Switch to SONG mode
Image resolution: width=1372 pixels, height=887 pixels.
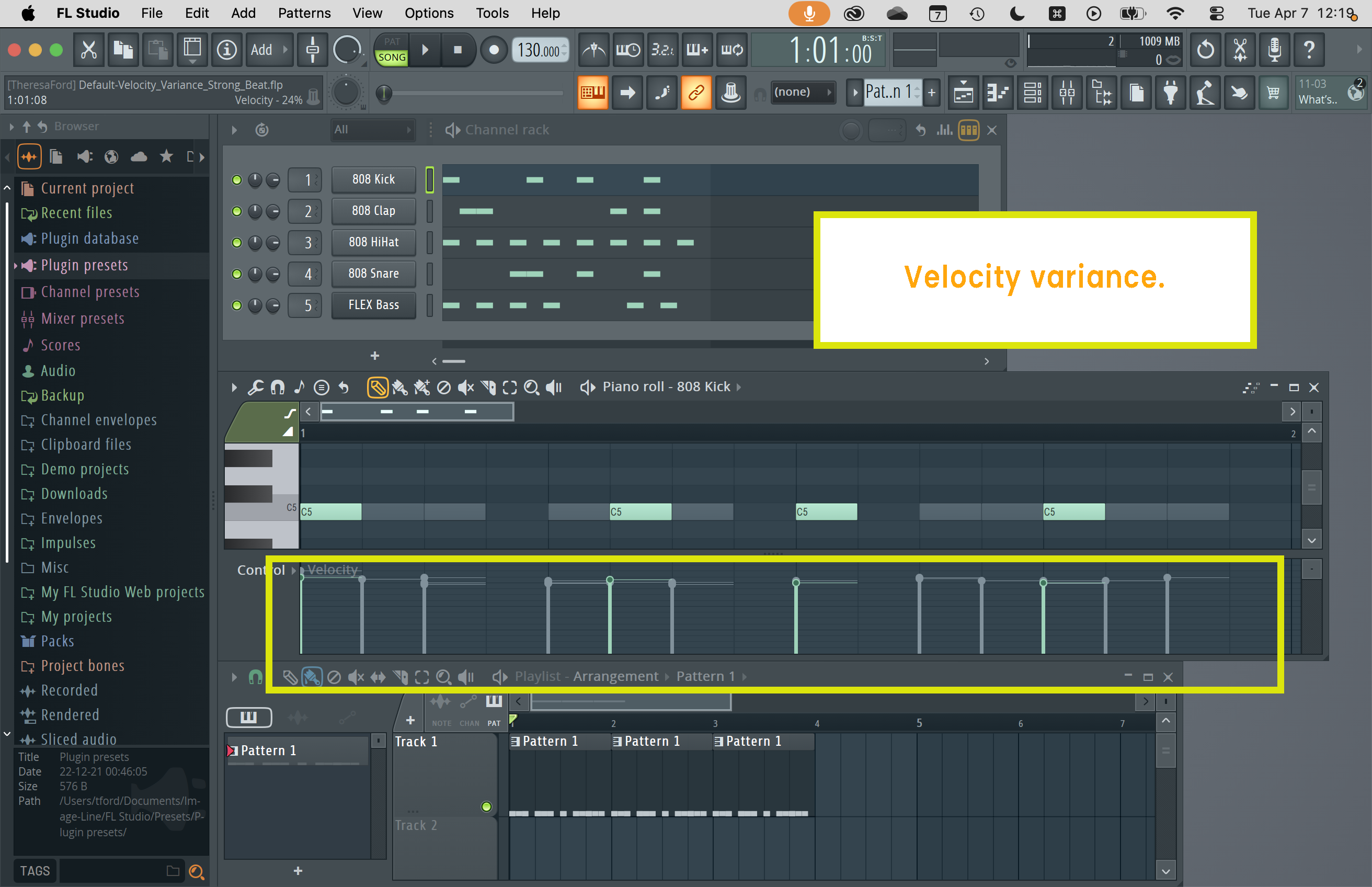392,57
